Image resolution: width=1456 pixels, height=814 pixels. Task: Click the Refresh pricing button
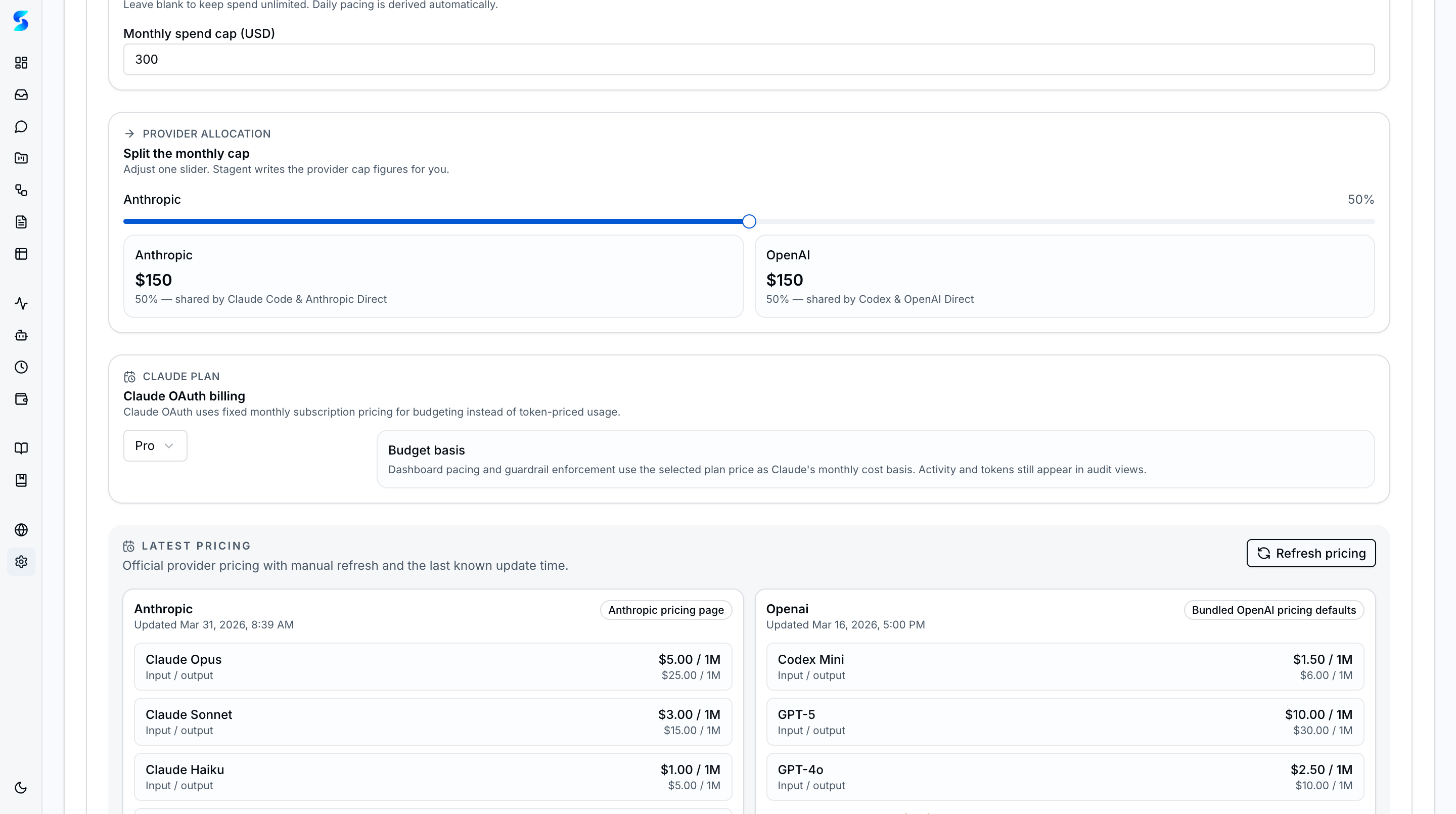[1311, 553]
